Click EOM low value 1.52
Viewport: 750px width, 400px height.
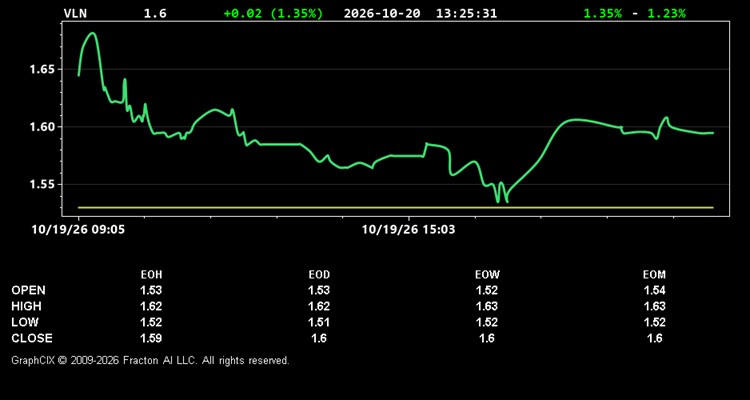pyautogui.click(x=654, y=322)
